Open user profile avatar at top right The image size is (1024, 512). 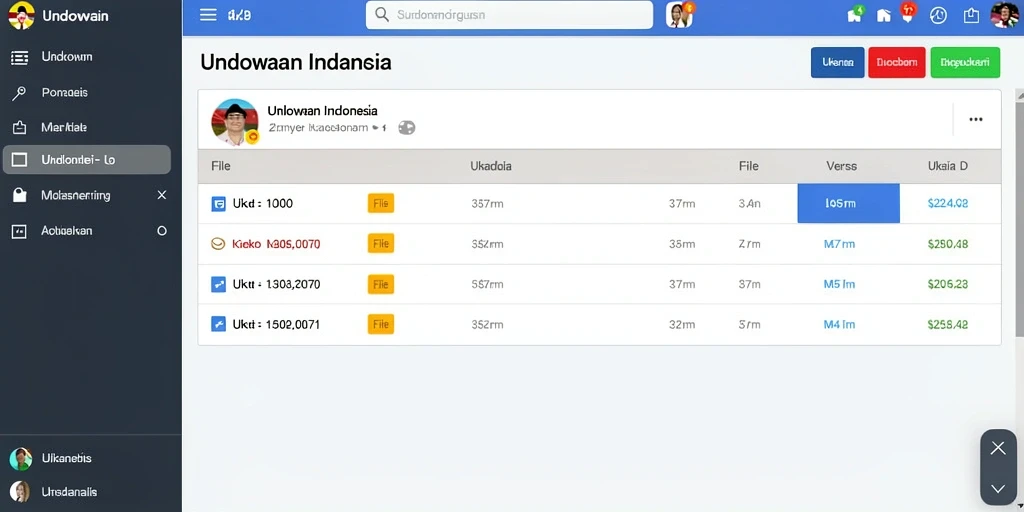(x=1004, y=14)
